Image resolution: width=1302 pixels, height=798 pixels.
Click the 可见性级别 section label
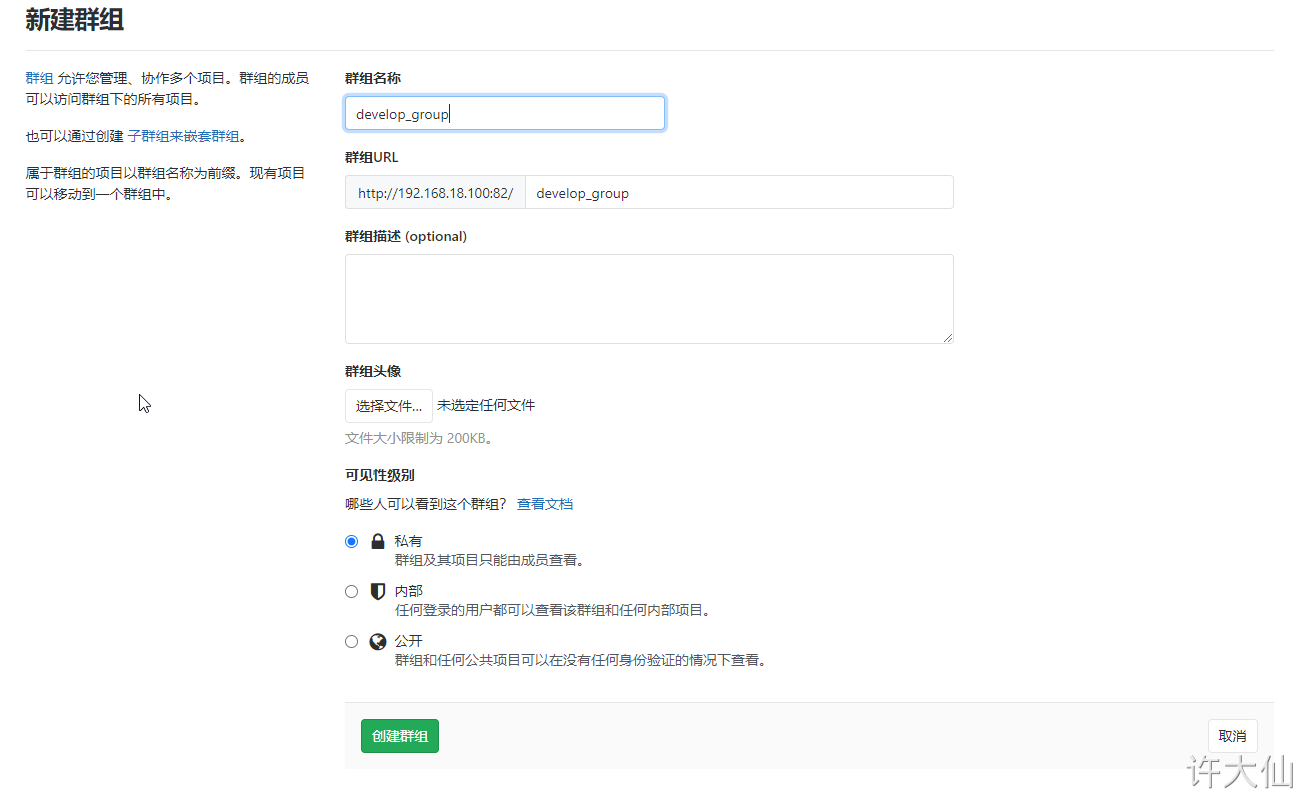coord(380,476)
